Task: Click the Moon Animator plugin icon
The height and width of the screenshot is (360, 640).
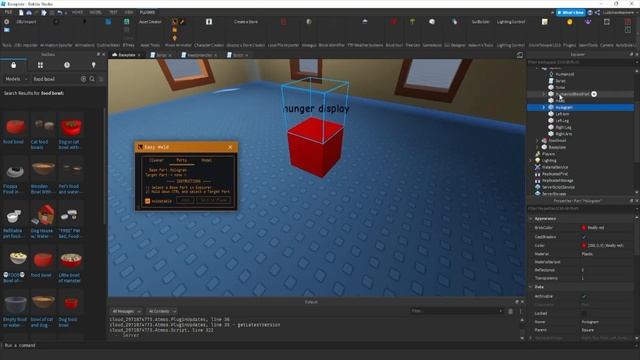Action: tap(175, 22)
